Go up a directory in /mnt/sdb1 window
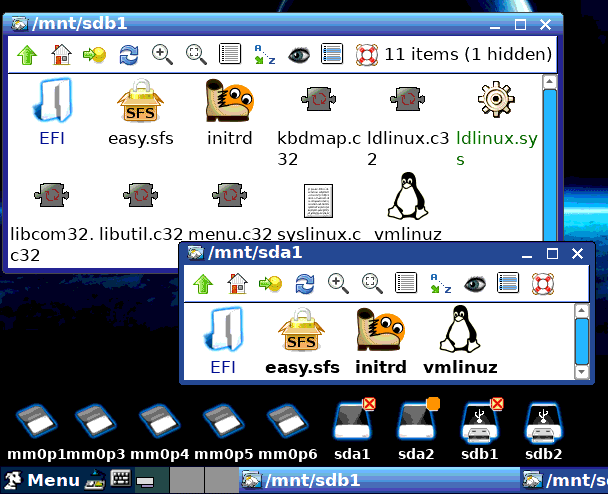Image resolution: width=608 pixels, height=494 pixels. 27,54
